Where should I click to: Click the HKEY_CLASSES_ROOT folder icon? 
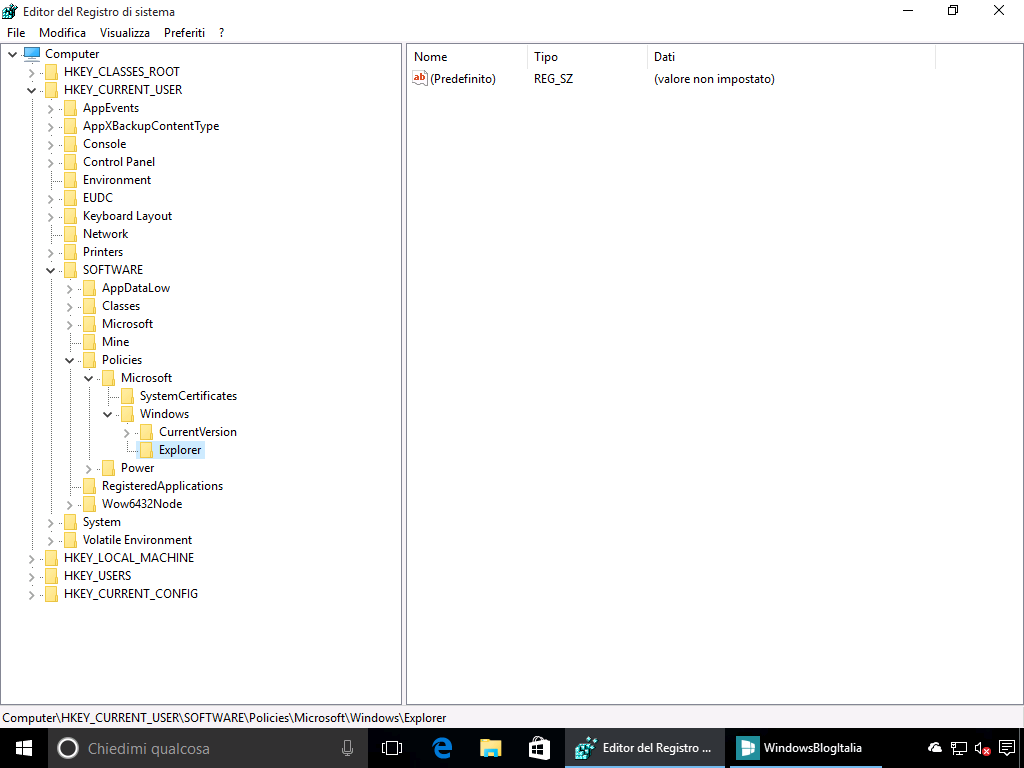click(x=51, y=72)
